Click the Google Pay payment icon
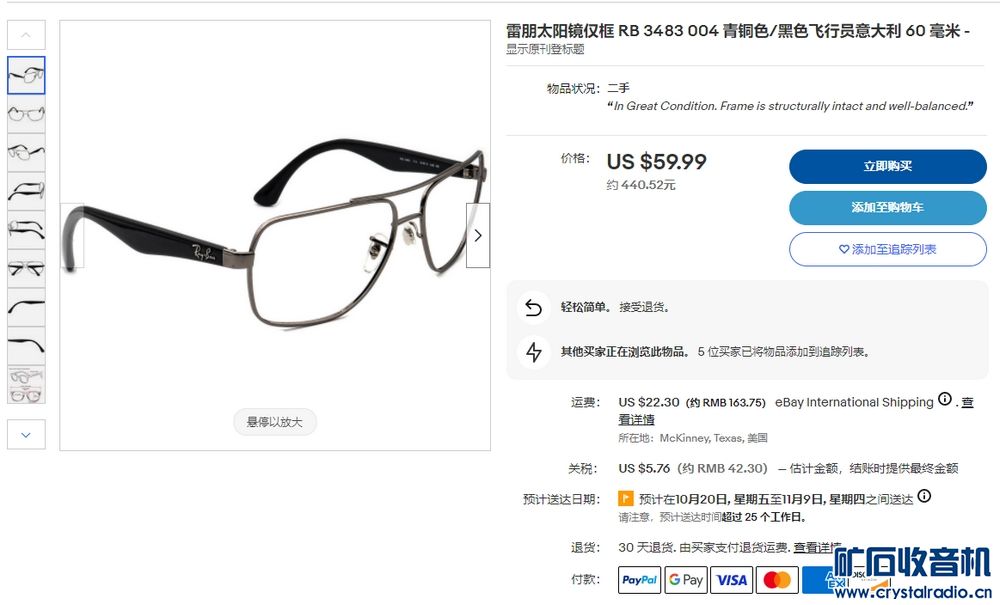 (686, 579)
